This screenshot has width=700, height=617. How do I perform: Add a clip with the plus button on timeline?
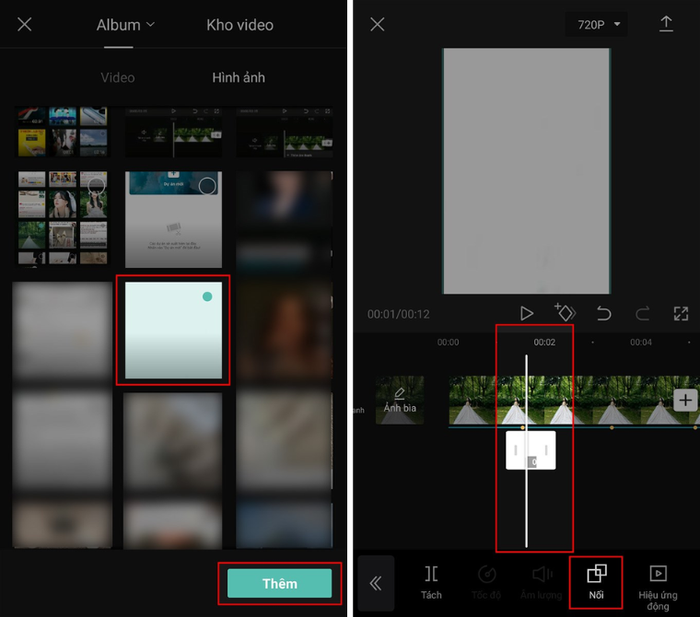[685, 400]
